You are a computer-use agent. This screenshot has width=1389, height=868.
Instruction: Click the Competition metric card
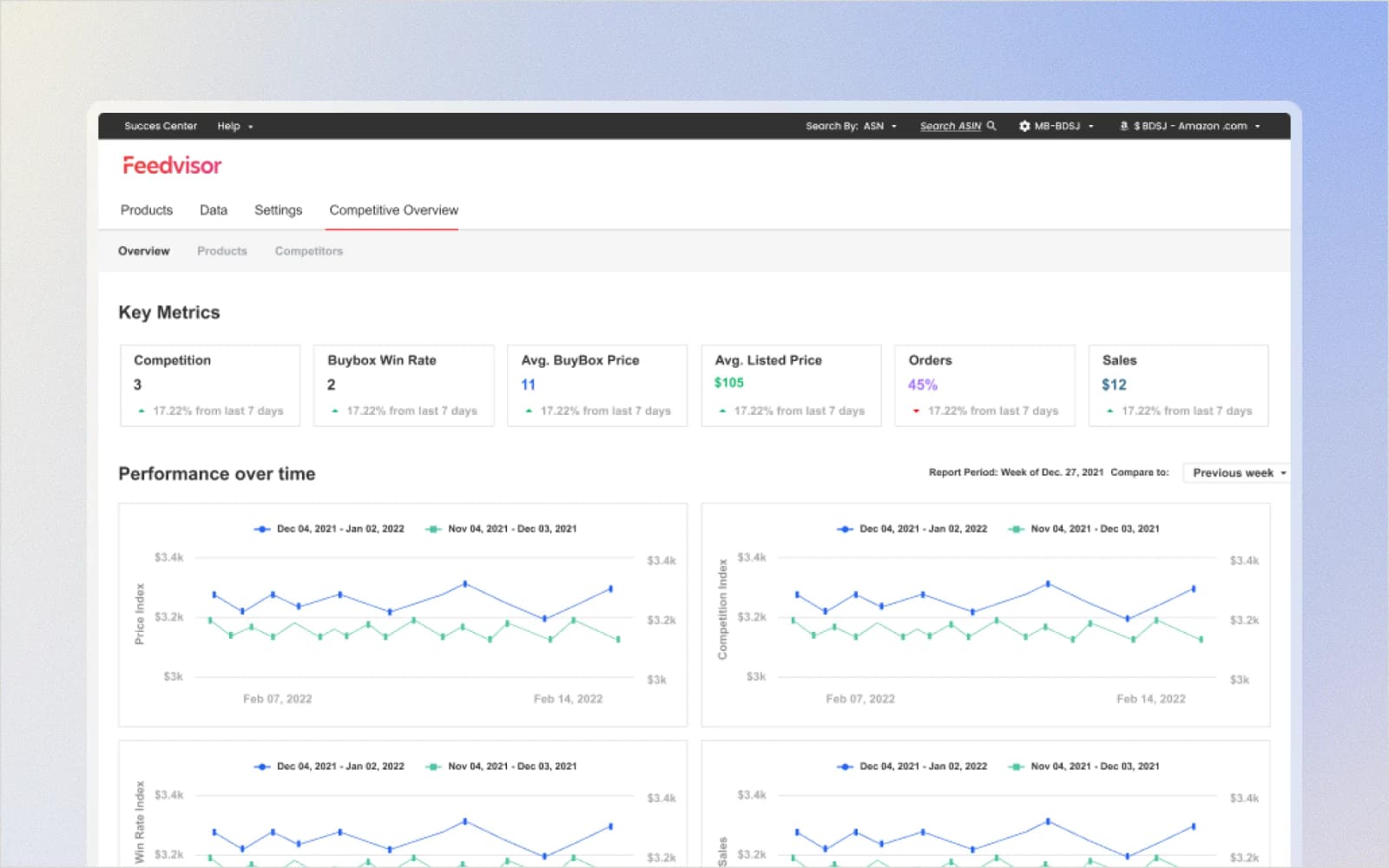pyautogui.click(x=210, y=385)
